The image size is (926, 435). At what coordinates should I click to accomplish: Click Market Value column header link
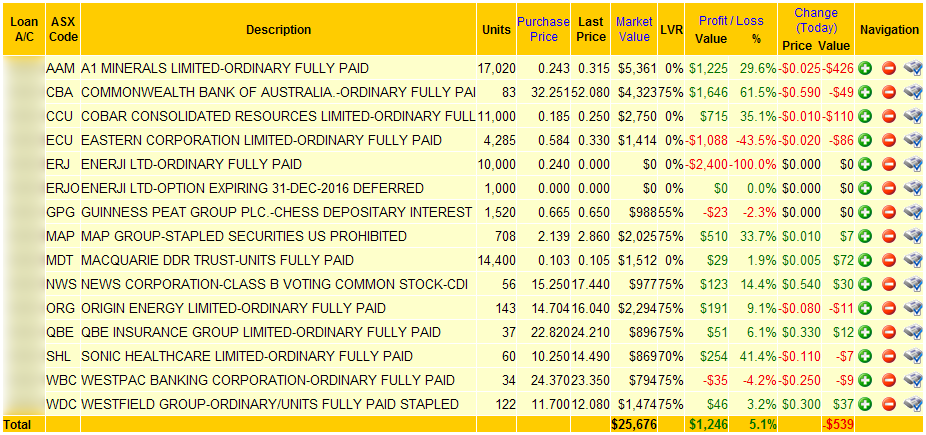[634, 30]
